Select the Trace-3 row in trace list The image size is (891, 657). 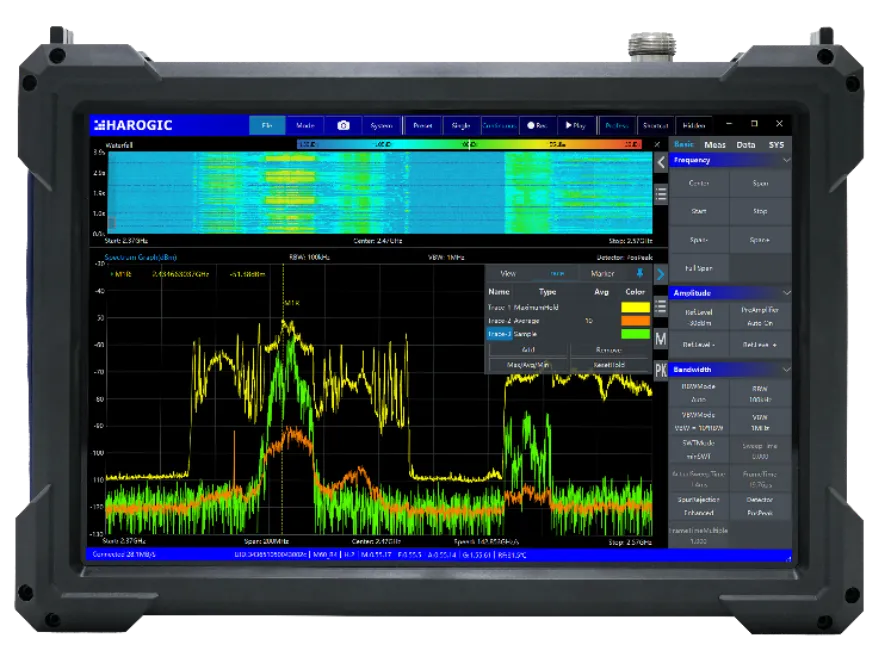[x=499, y=334]
